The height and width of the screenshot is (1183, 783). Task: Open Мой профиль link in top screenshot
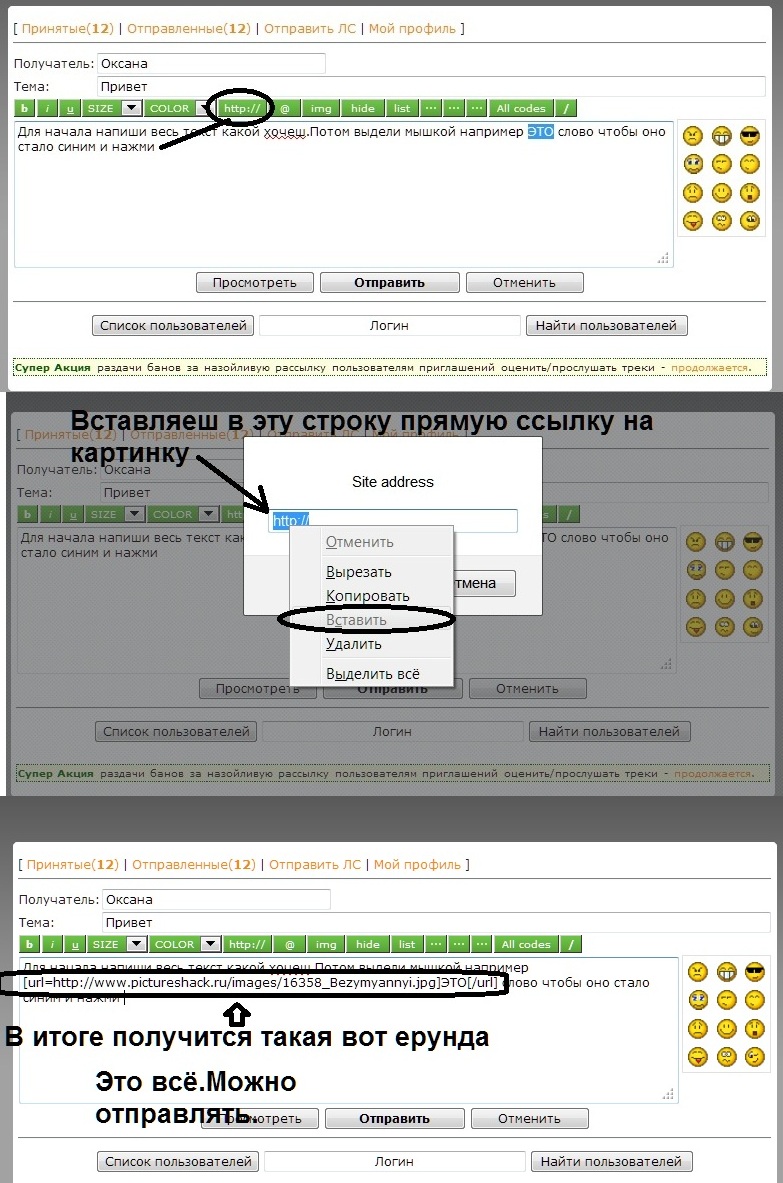413,29
